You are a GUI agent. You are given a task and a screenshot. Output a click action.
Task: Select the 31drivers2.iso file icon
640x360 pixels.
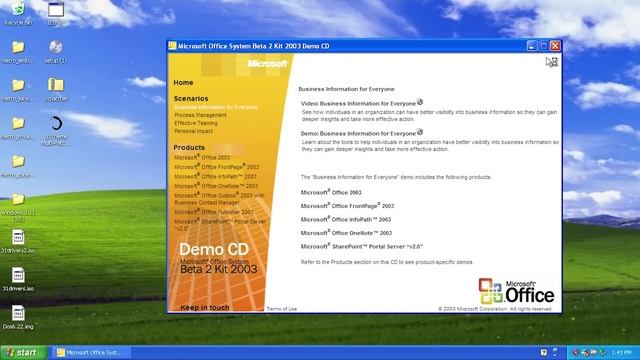pyautogui.click(x=18, y=242)
